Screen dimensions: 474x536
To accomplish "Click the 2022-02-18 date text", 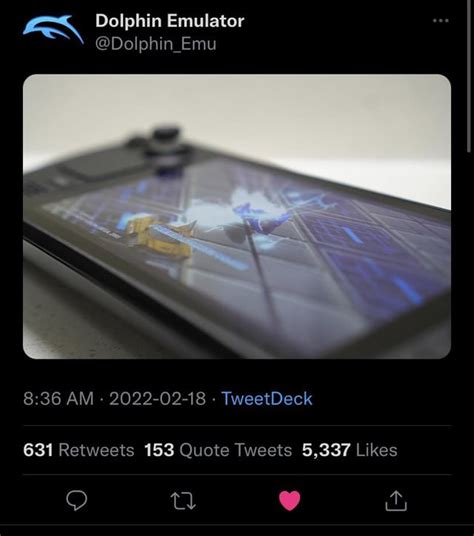I will coord(158,399).
